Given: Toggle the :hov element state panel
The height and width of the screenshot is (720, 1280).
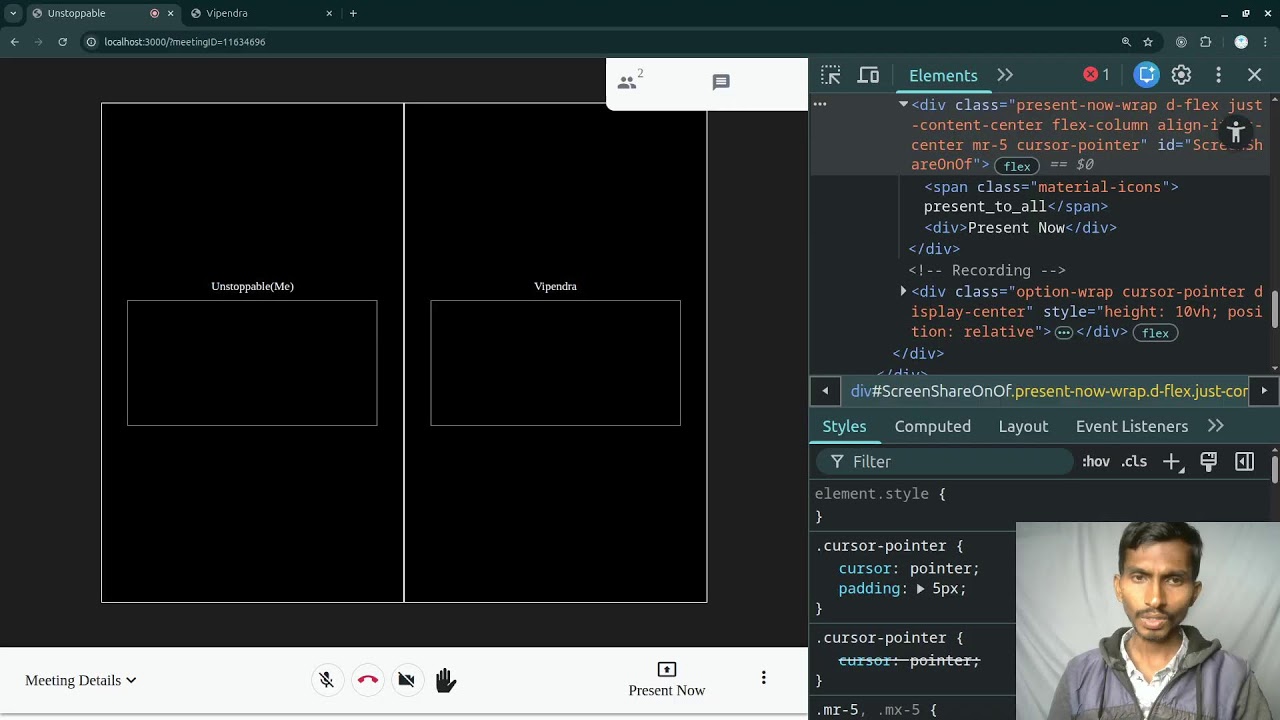Looking at the screenshot, I should (x=1096, y=462).
